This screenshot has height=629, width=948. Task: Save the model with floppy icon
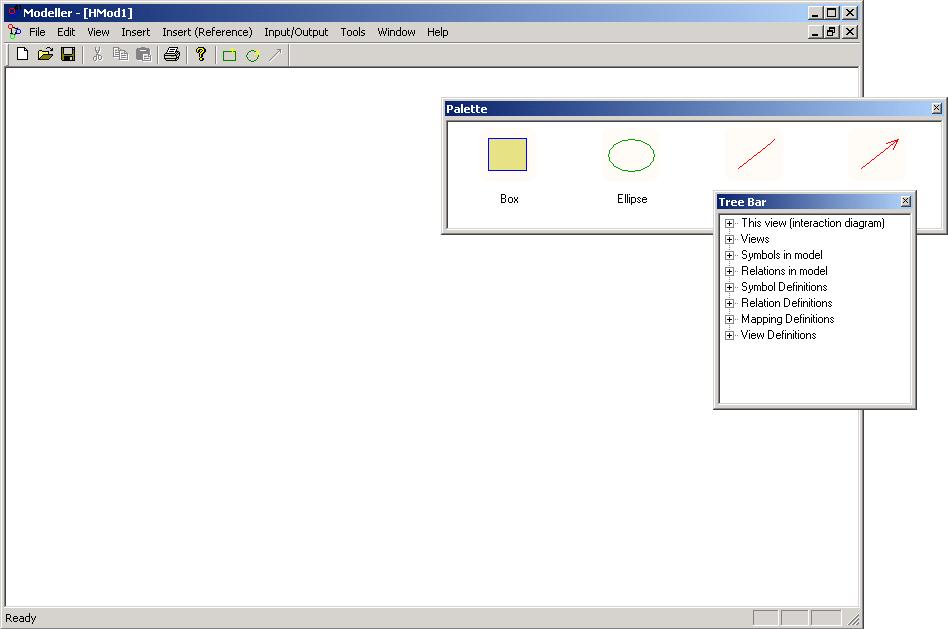(x=68, y=54)
